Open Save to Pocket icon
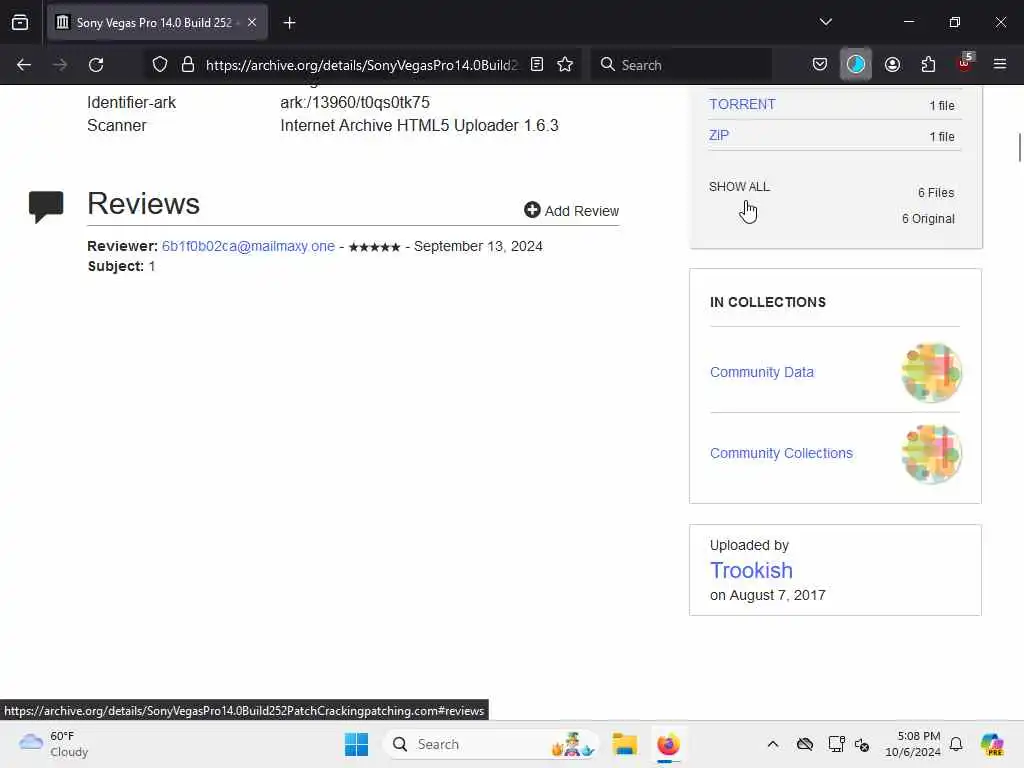This screenshot has width=1024, height=768. click(820, 64)
